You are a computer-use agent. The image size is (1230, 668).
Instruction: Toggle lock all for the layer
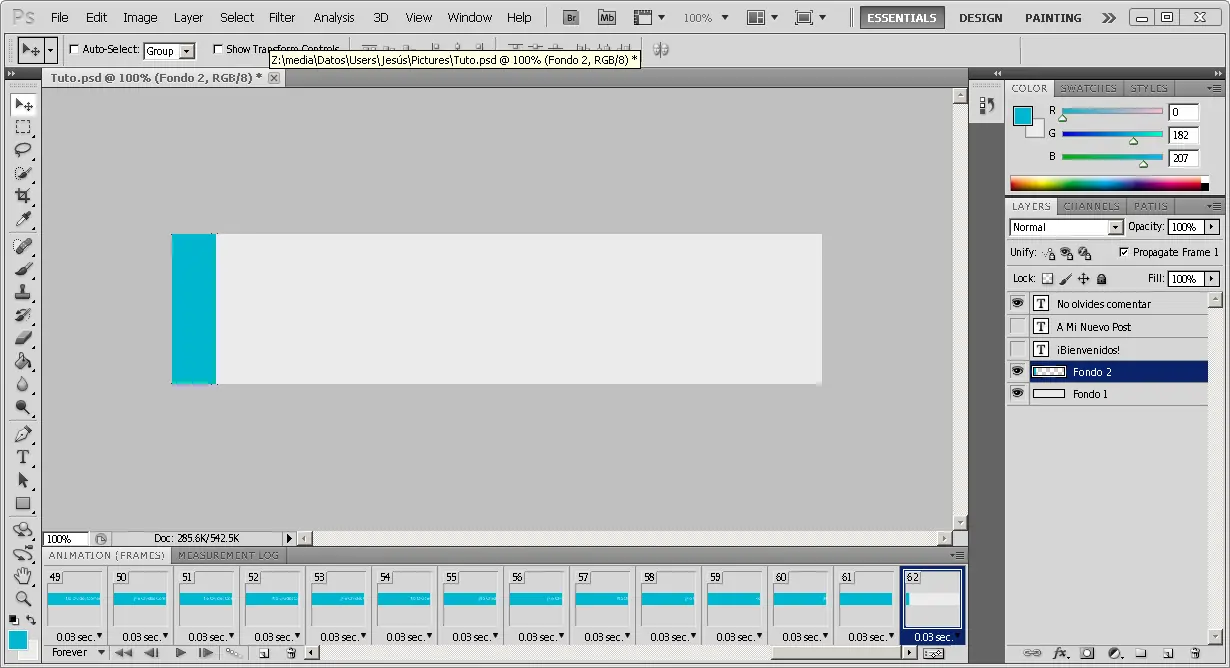click(x=1101, y=279)
